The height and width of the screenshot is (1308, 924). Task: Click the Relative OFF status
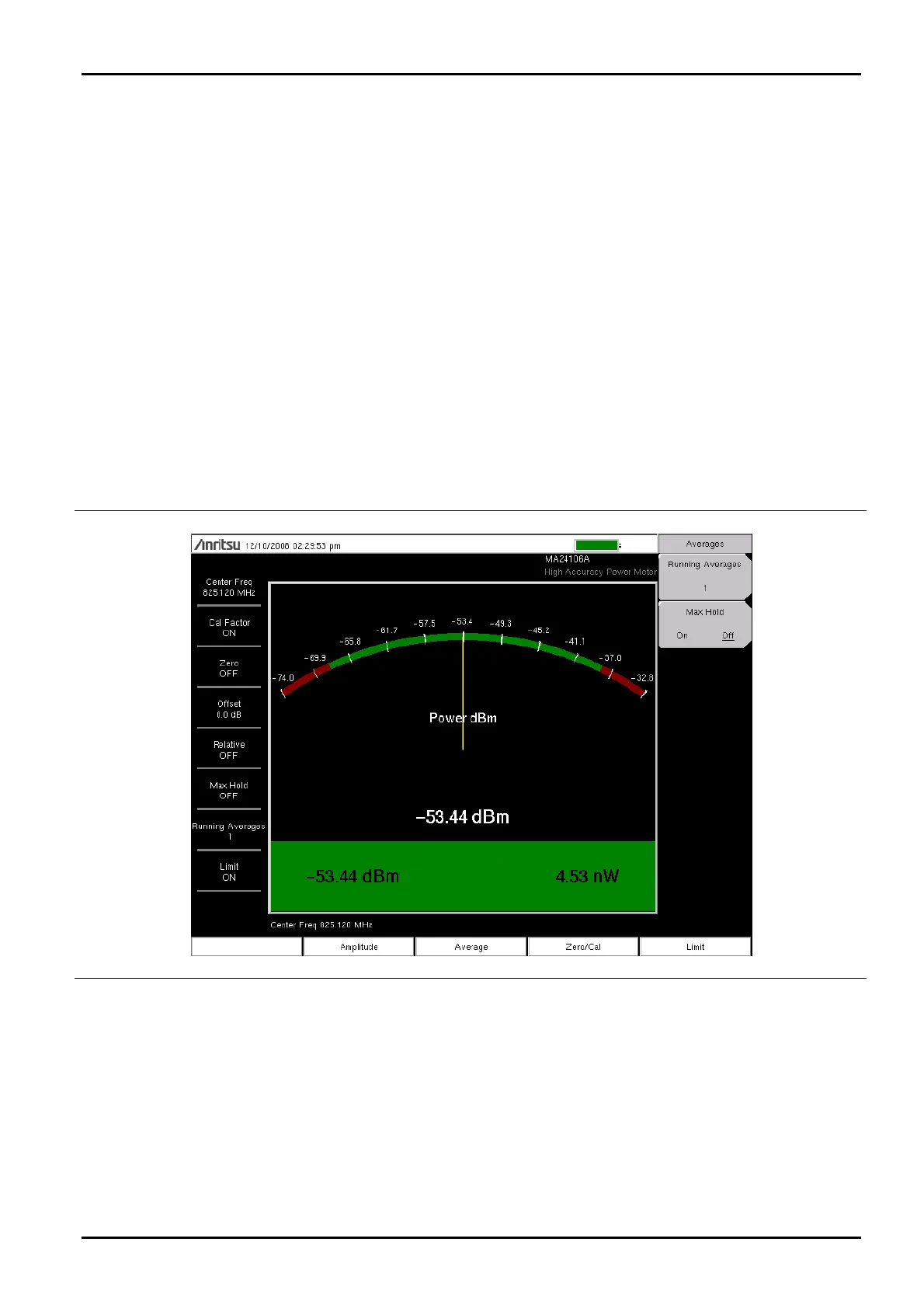229,750
